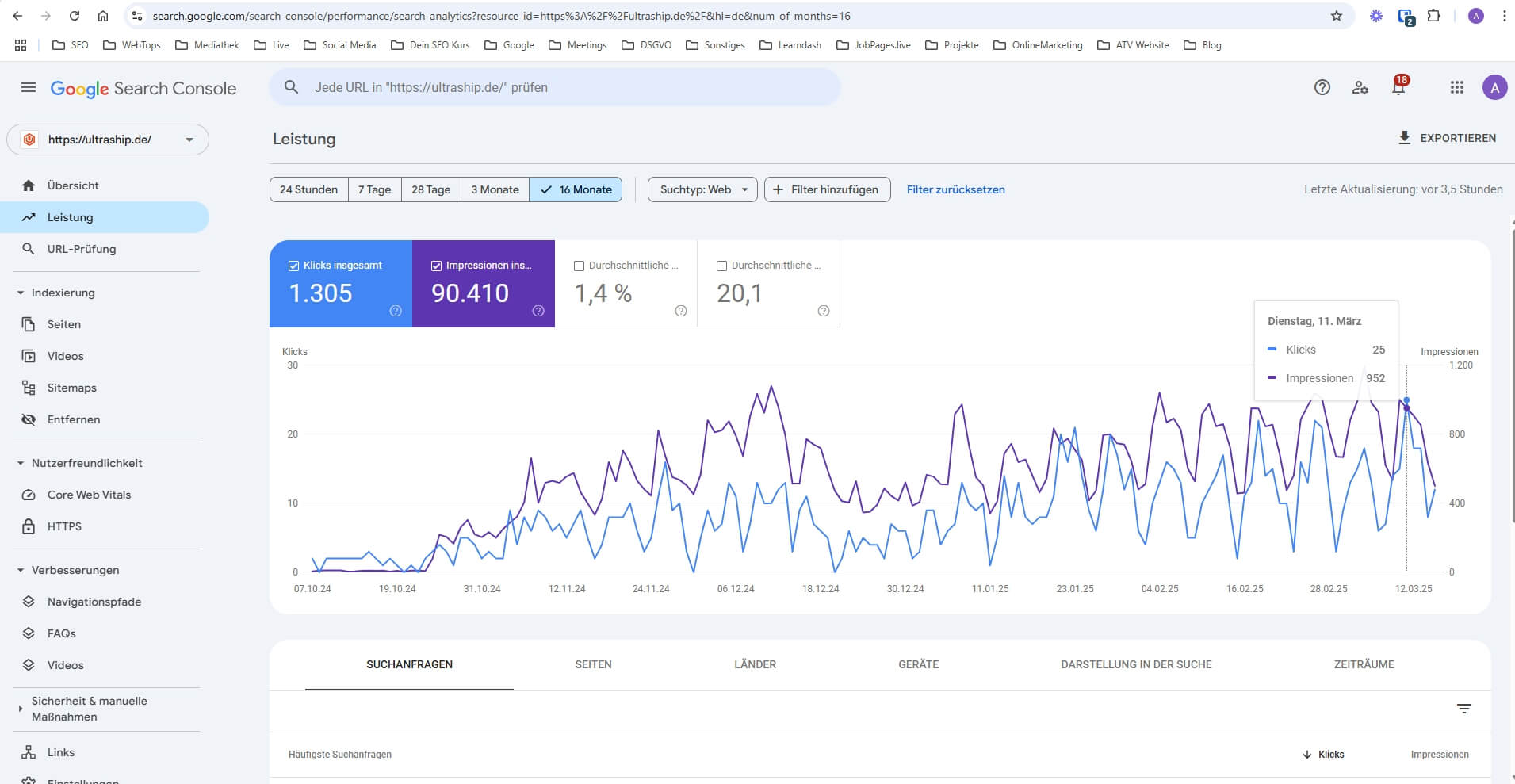
Task: Open the Google apps grid
Action: [1456, 88]
